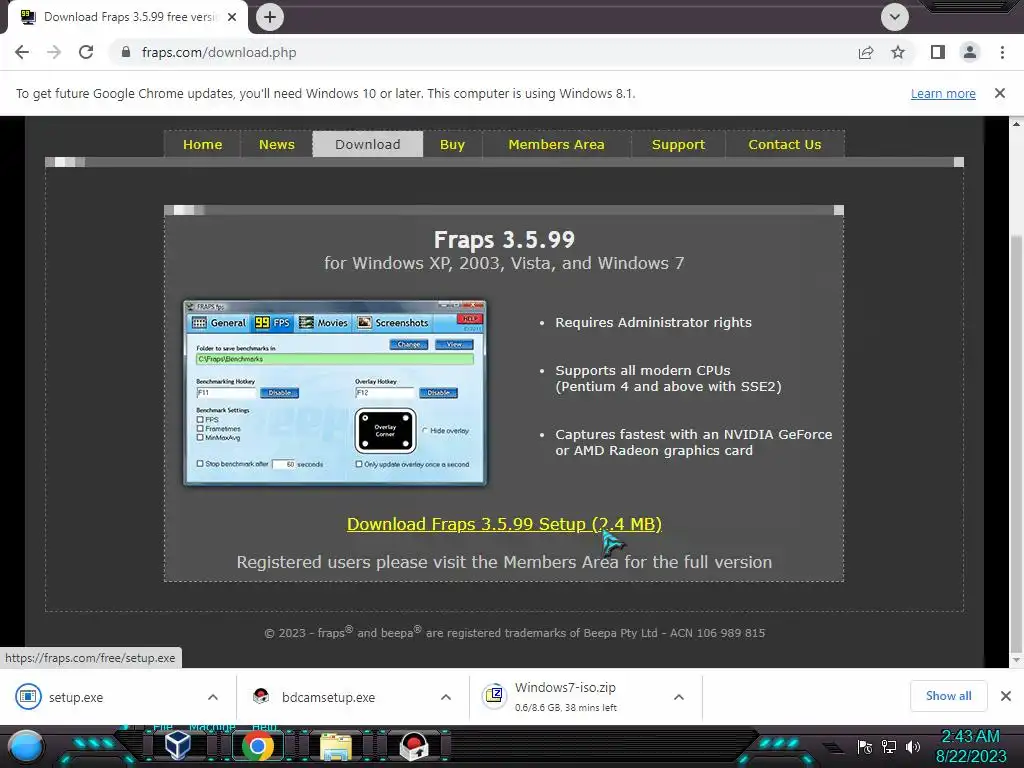
Task: Open the Contact Us page
Action: (785, 144)
